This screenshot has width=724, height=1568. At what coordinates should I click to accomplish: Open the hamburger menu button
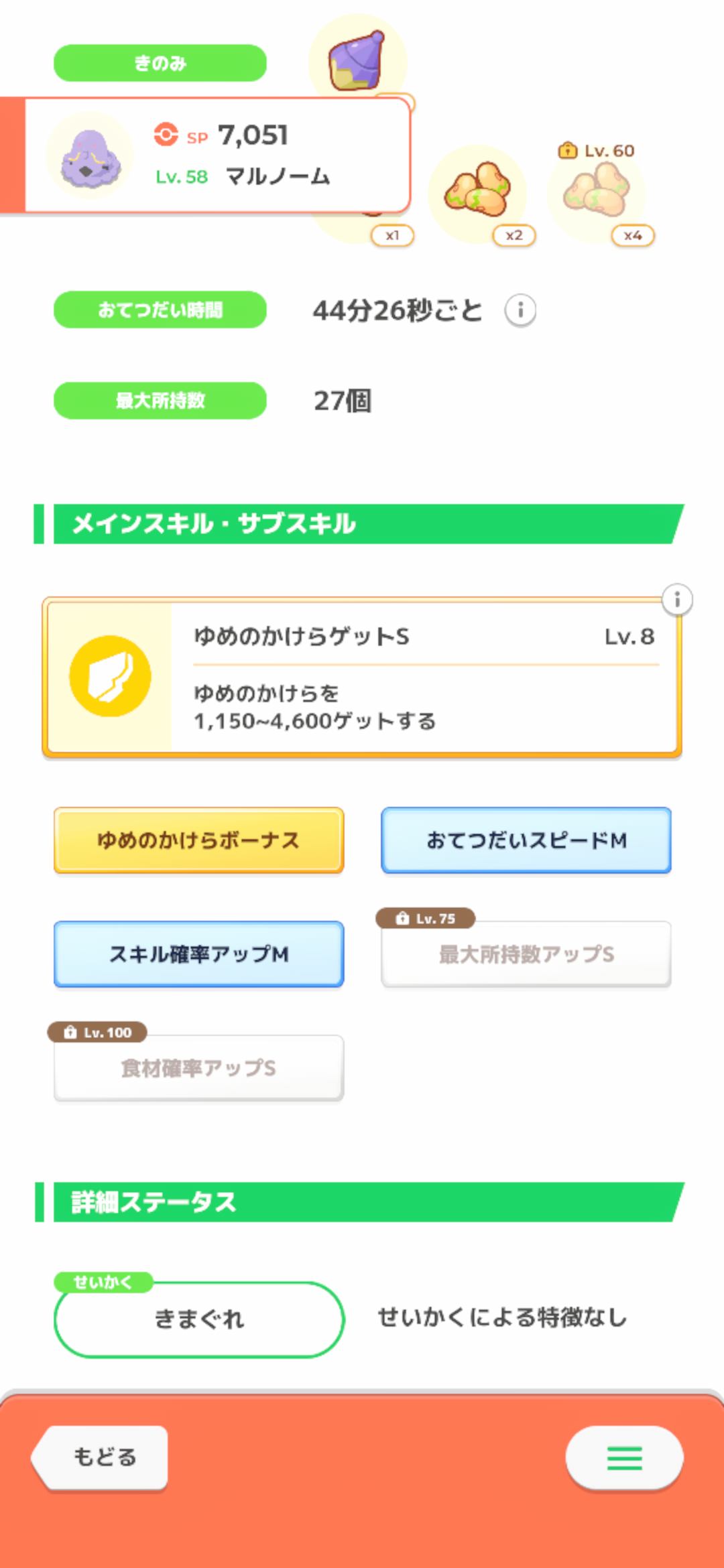(x=624, y=1457)
